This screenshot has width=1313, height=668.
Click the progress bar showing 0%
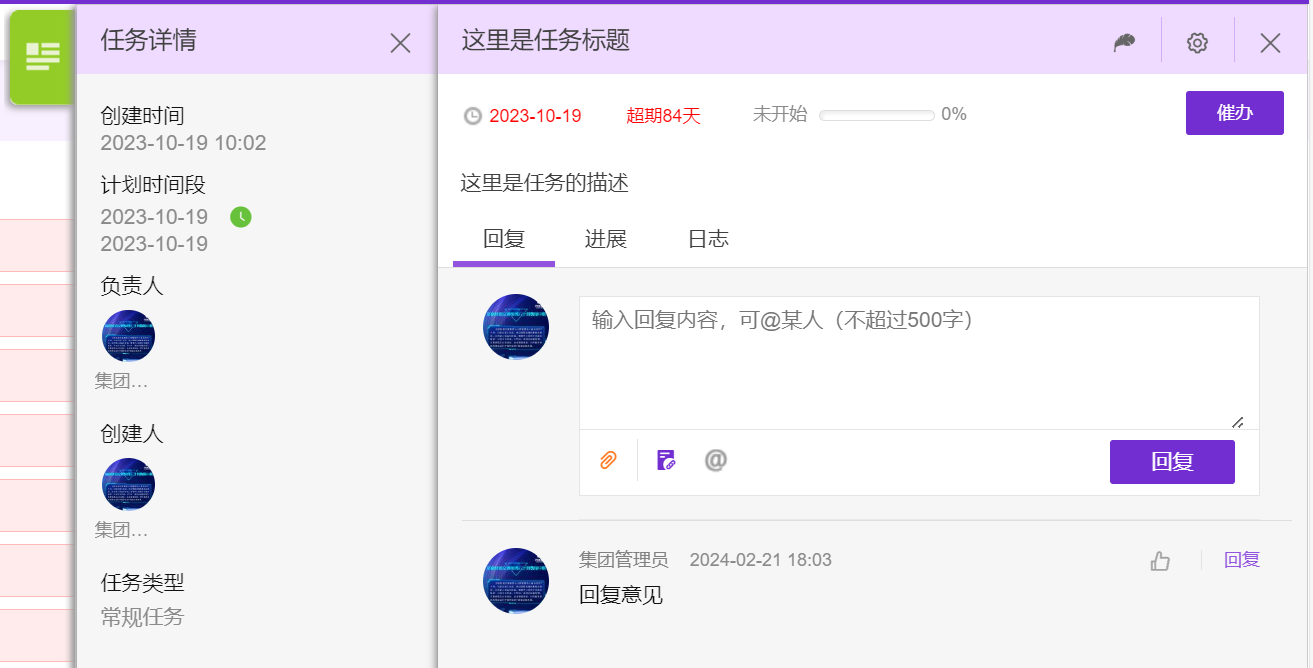click(x=876, y=114)
